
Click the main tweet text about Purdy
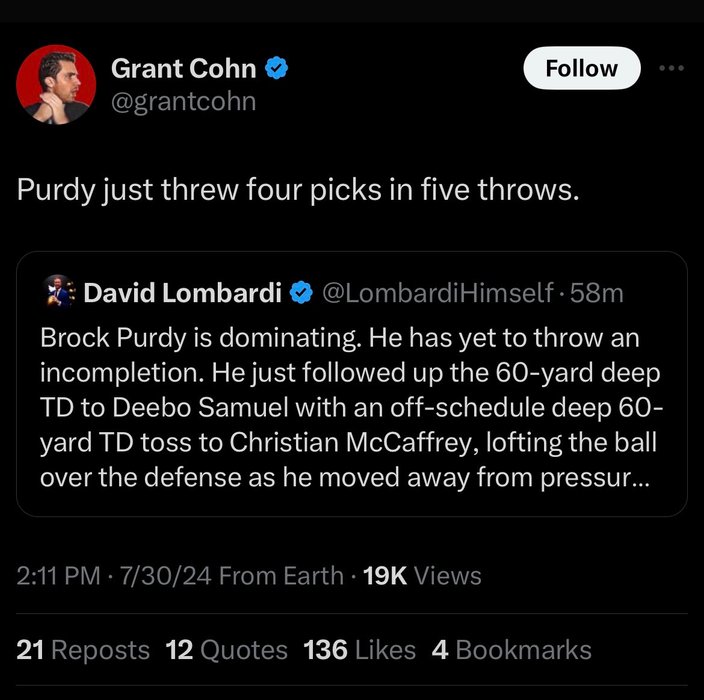[298, 189]
